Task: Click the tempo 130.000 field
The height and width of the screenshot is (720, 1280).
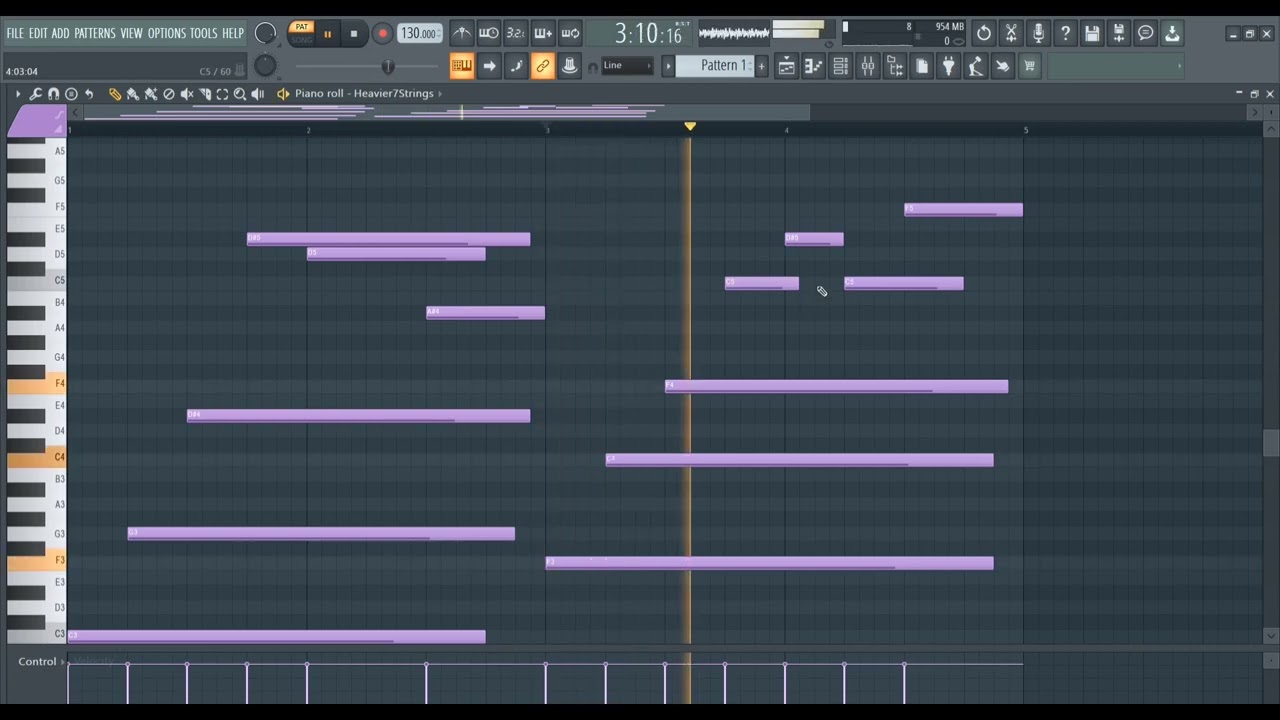Action: (419, 33)
